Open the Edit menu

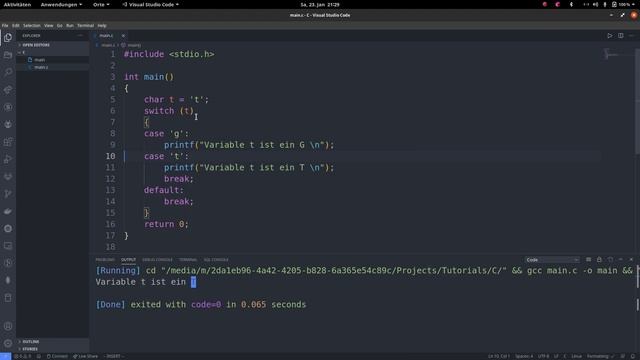[16, 25]
